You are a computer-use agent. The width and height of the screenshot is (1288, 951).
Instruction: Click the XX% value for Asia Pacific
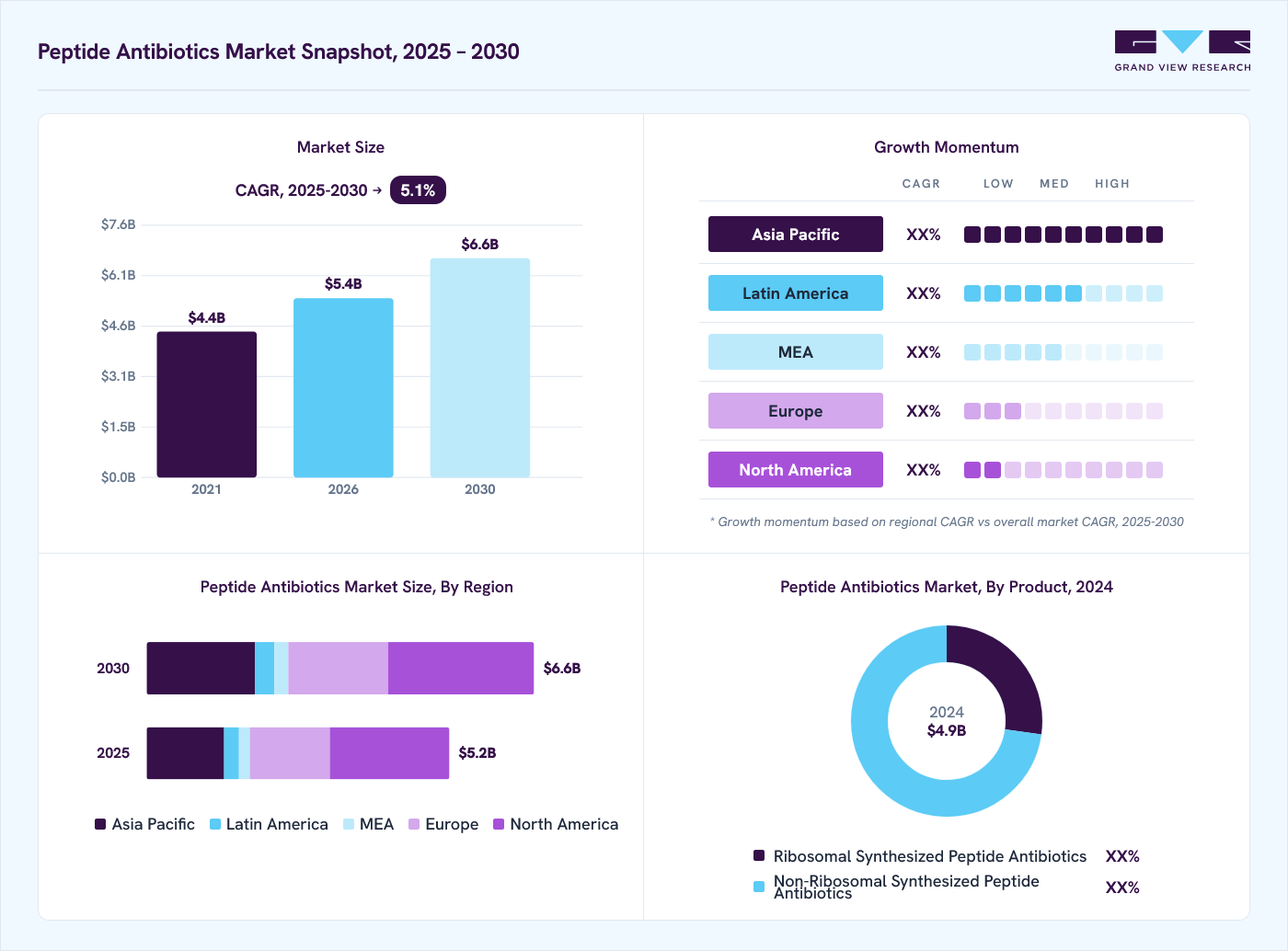click(x=924, y=235)
